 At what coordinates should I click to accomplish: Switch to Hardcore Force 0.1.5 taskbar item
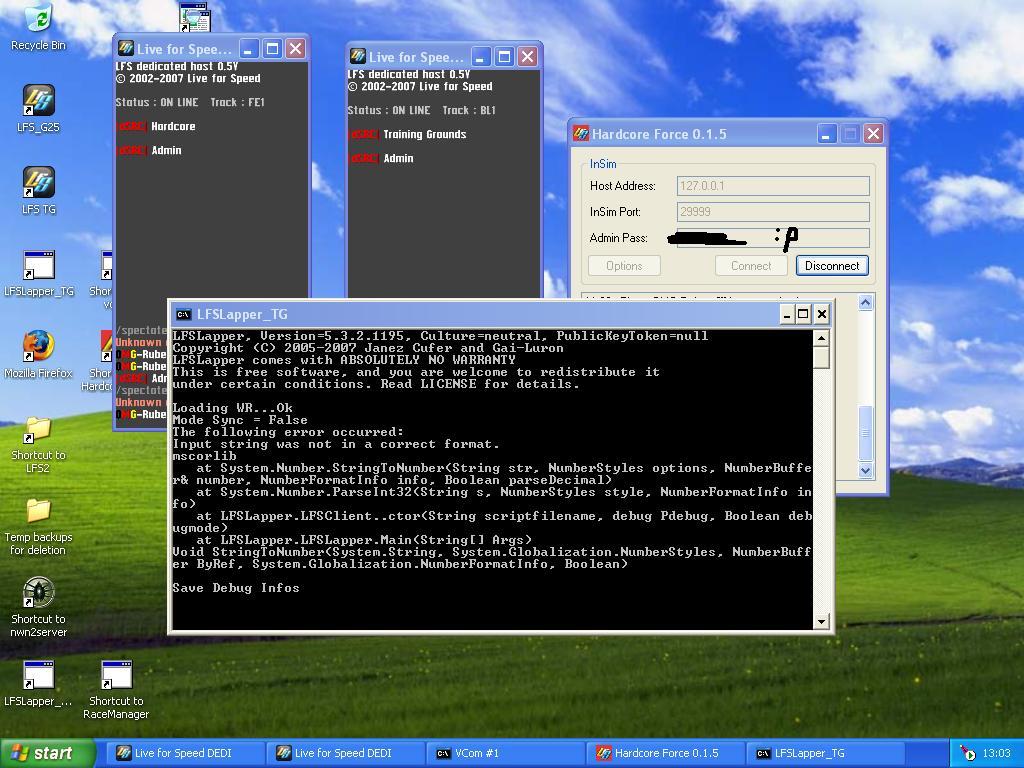point(665,753)
